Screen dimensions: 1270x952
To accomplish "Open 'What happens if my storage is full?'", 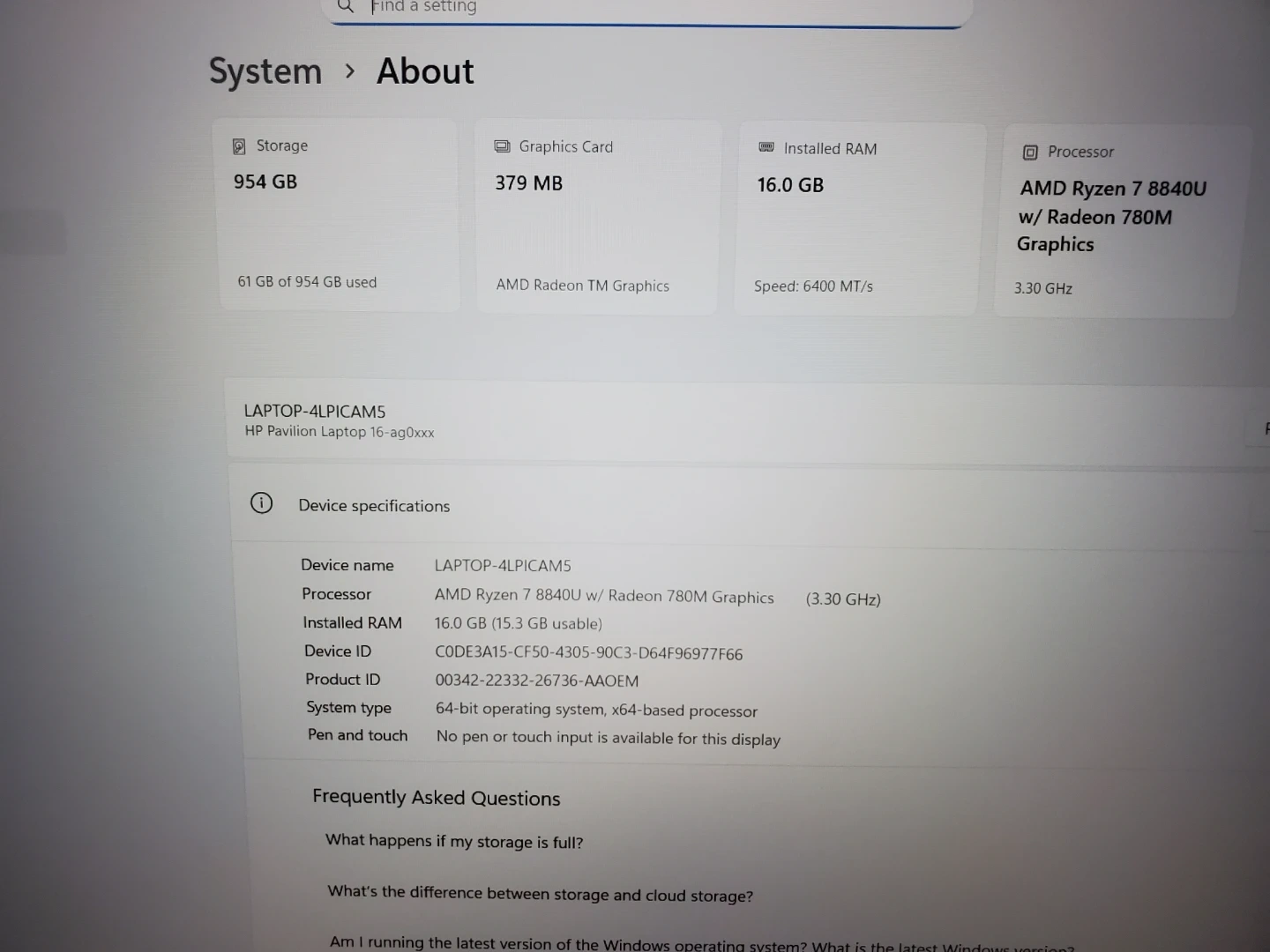I will [454, 841].
